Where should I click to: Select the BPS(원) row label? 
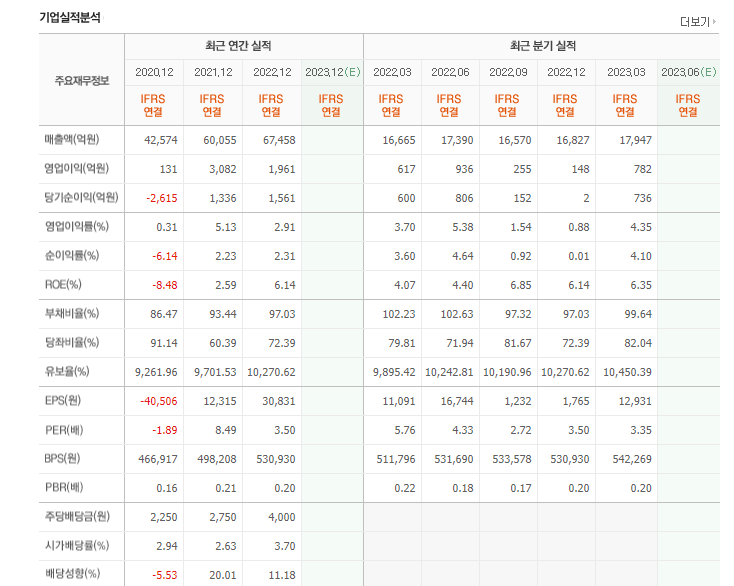[x=62, y=459]
